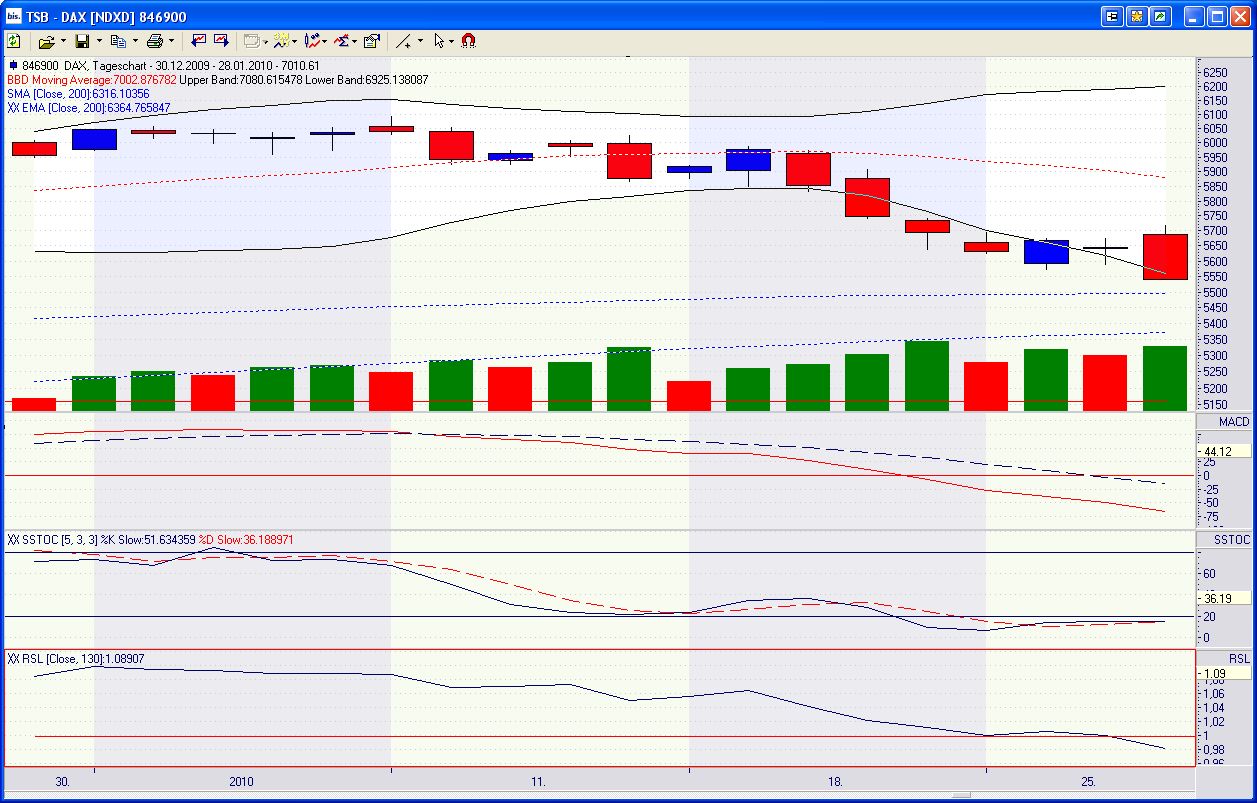The width and height of the screenshot is (1257, 803).
Task: Click the refresh chart data icon
Action: click(14, 40)
